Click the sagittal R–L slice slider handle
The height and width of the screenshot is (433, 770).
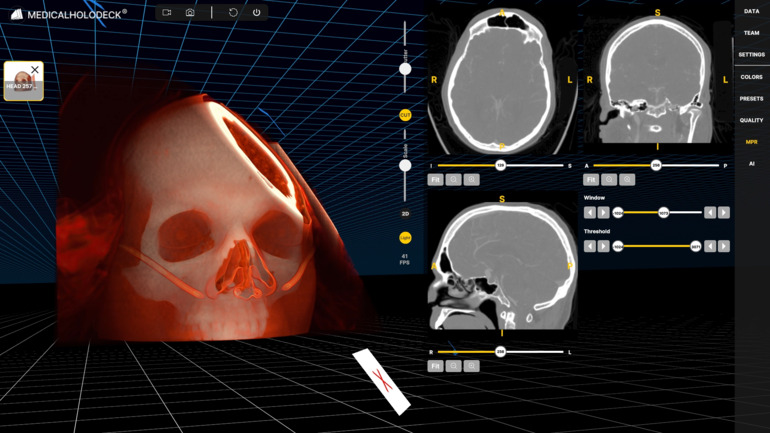click(x=500, y=352)
